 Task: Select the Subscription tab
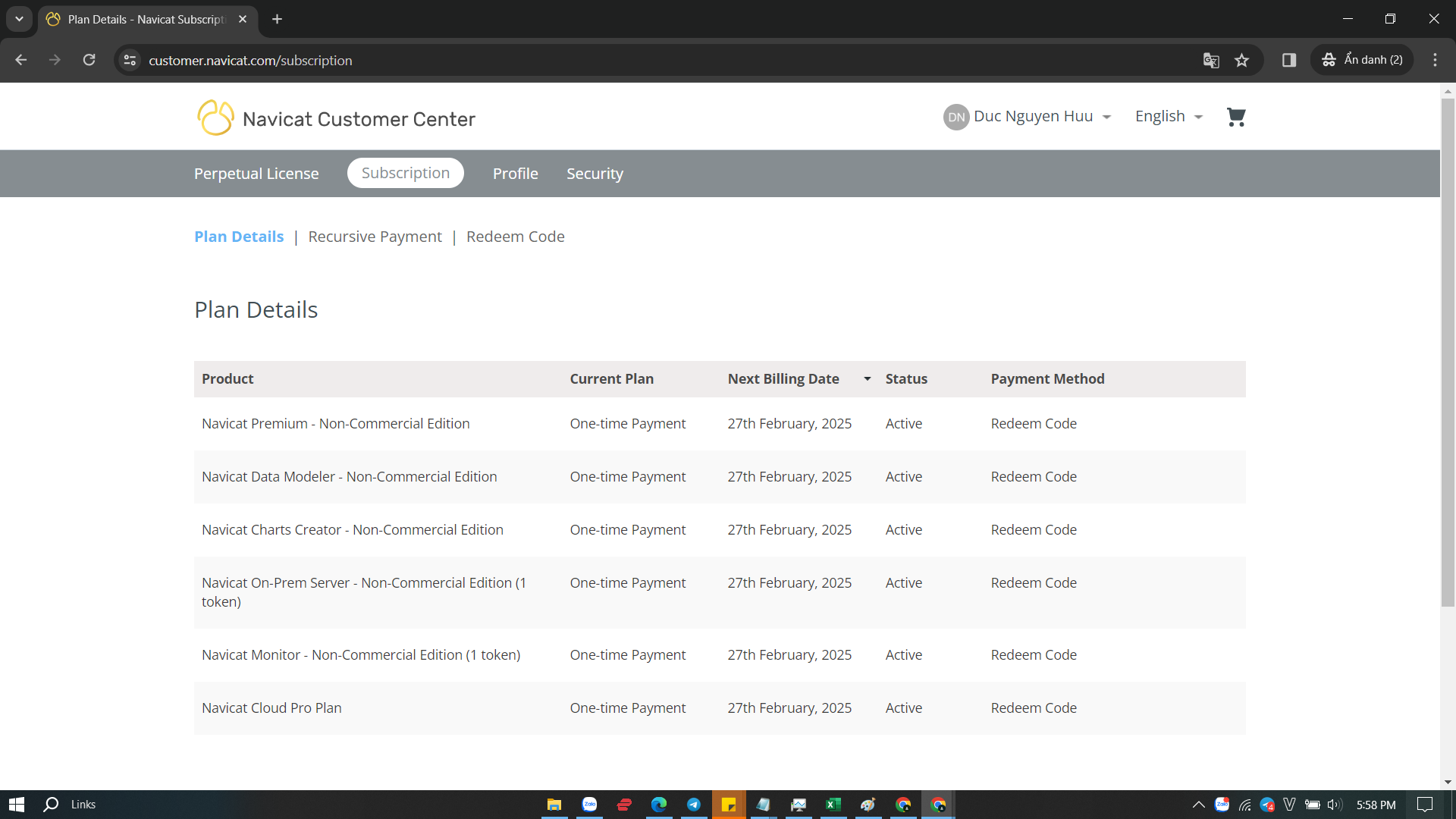(x=406, y=173)
